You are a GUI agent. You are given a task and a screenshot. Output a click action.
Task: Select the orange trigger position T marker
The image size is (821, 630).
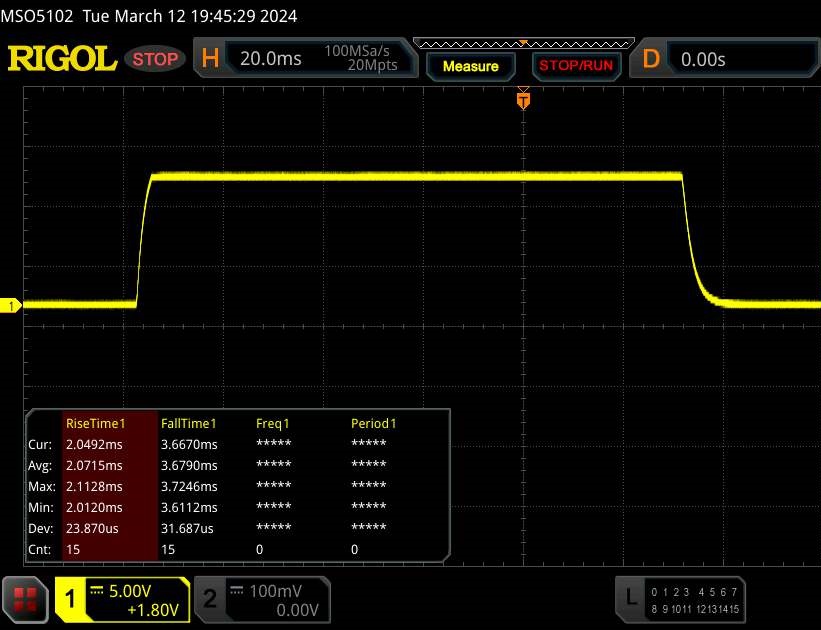(523, 100)
